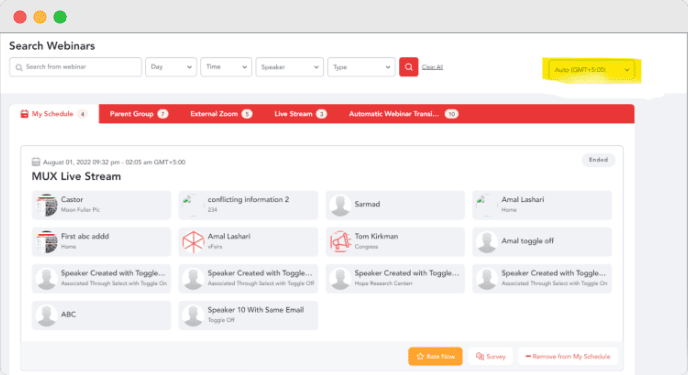Click the Ended status badge
The height and width of the screenshot is (375, 688).
598,160
